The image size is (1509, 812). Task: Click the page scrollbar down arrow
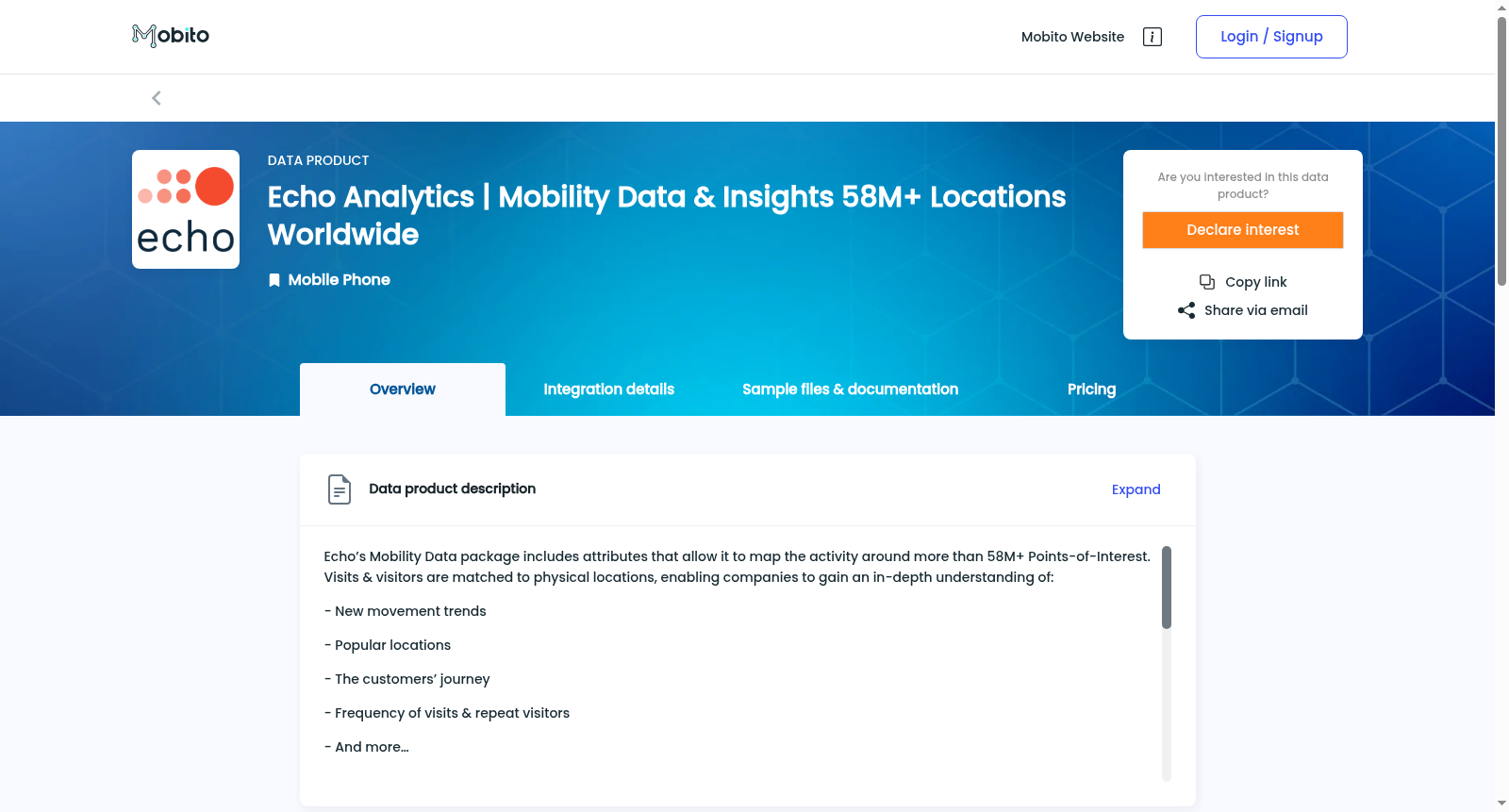pos(1501,804)
